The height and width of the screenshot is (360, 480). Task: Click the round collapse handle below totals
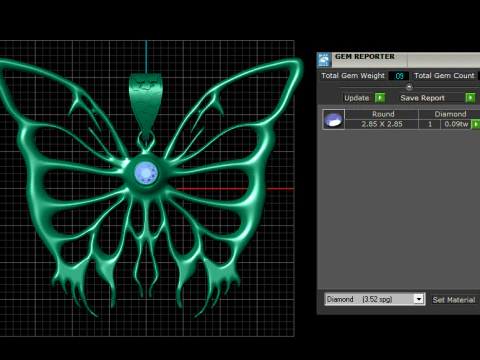(409, 87)
